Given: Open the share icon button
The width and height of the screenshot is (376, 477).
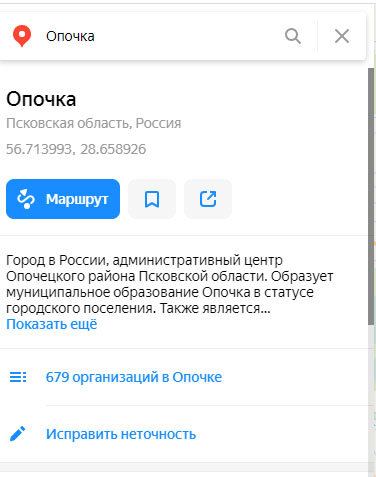Looking at the screenshot, I should 208,199.
